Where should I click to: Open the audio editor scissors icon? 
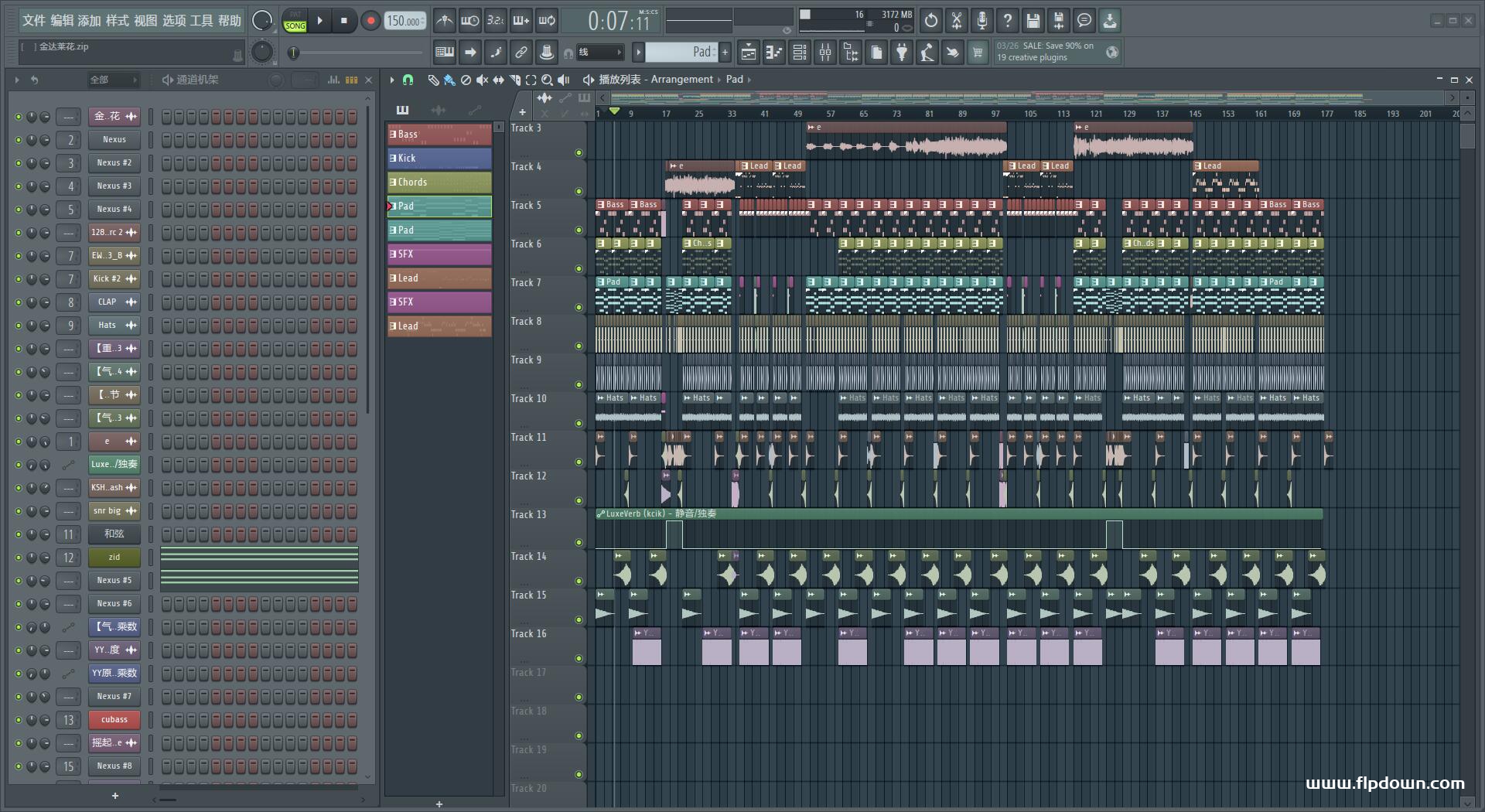[957, 21]
